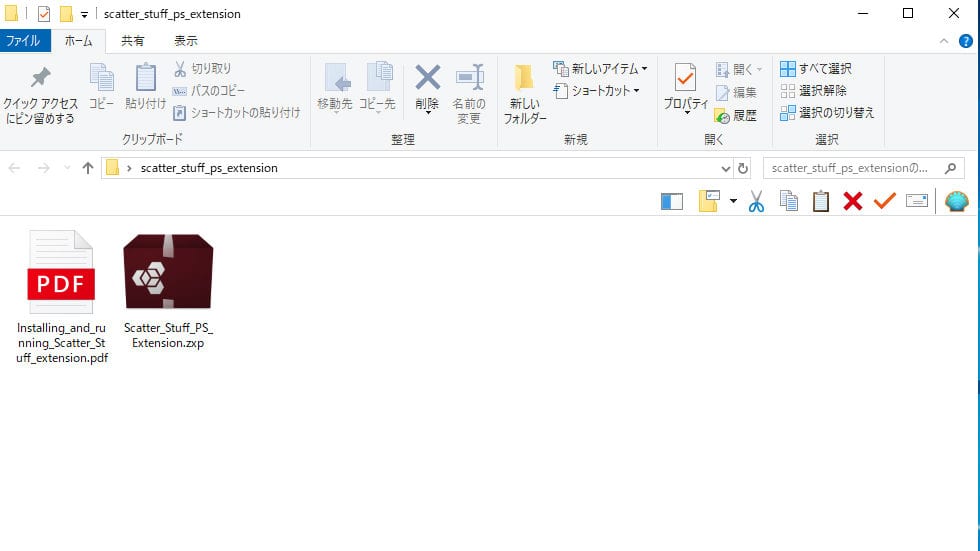Click Select none (選択解除)
The height and width of the screenshot is (551, 980).
814,91
